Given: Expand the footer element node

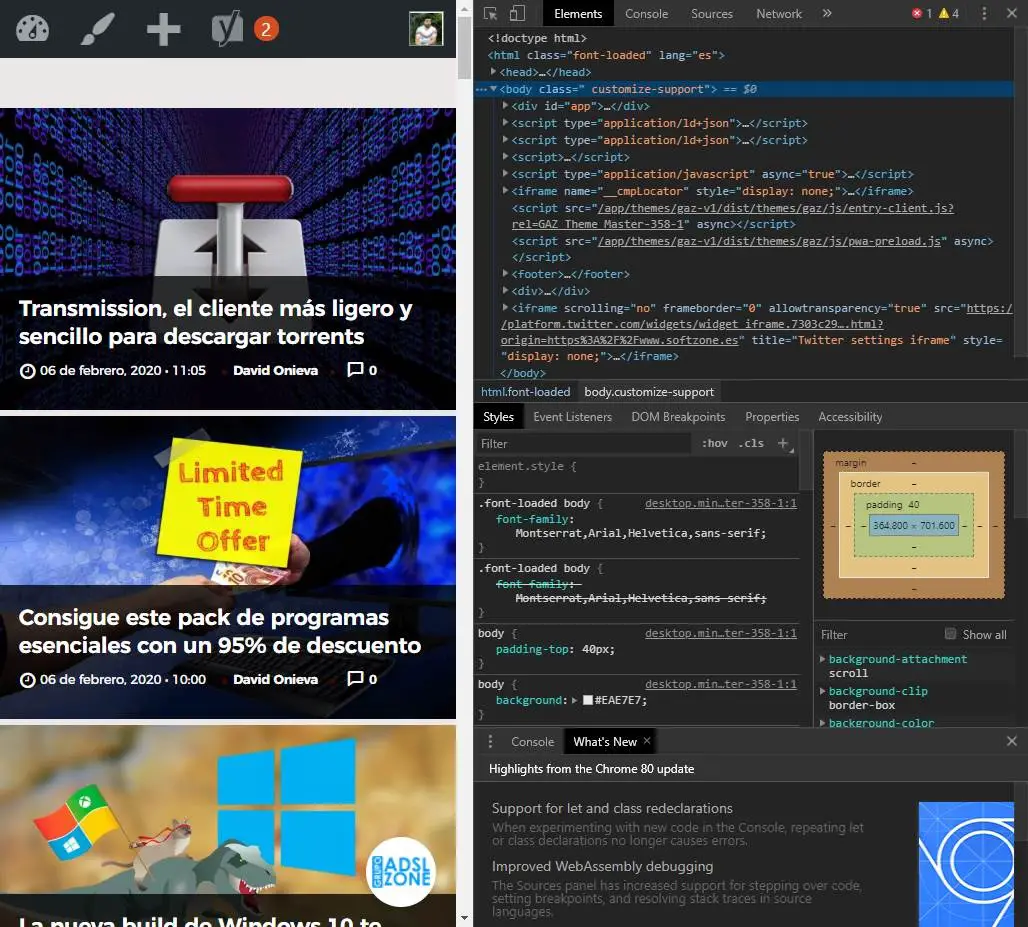Looking at the screenshot, I should pos(505,273).
